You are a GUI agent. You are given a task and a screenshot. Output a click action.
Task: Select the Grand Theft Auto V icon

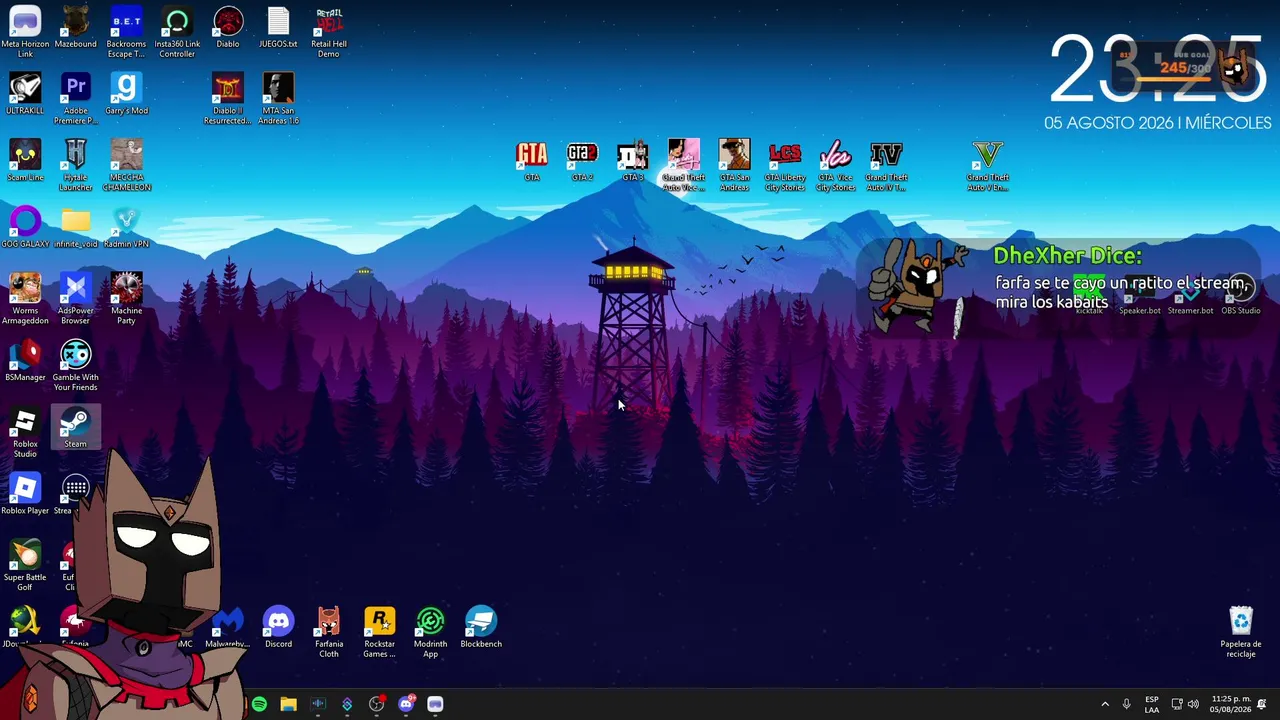click(x=988, y=166)
